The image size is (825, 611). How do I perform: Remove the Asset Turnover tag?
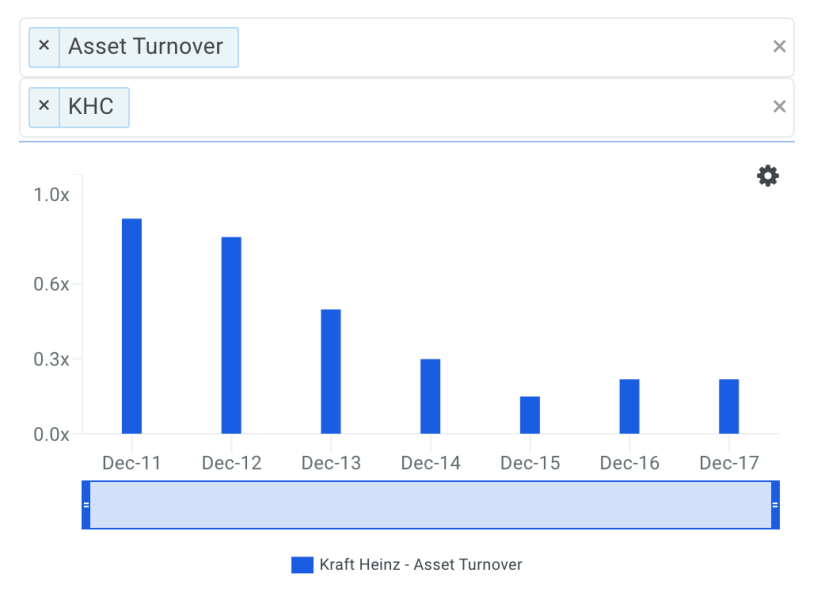click(44, 46)
